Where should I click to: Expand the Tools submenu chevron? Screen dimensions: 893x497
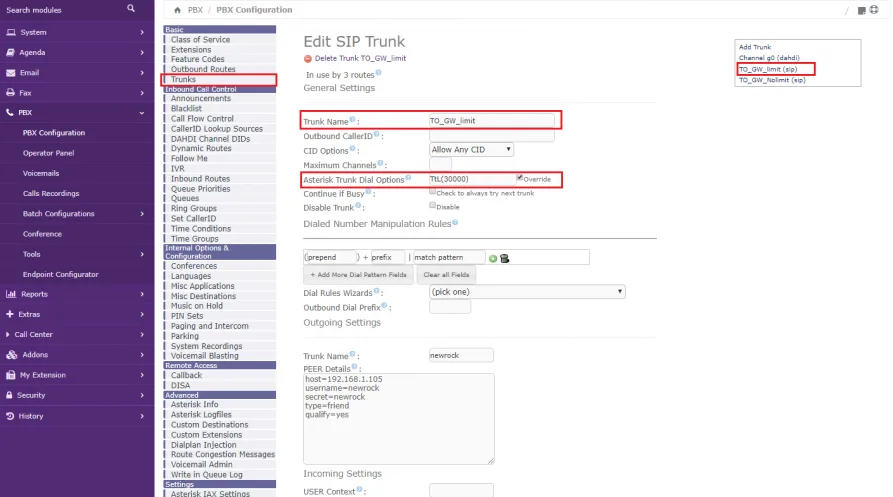pos(142,254)
